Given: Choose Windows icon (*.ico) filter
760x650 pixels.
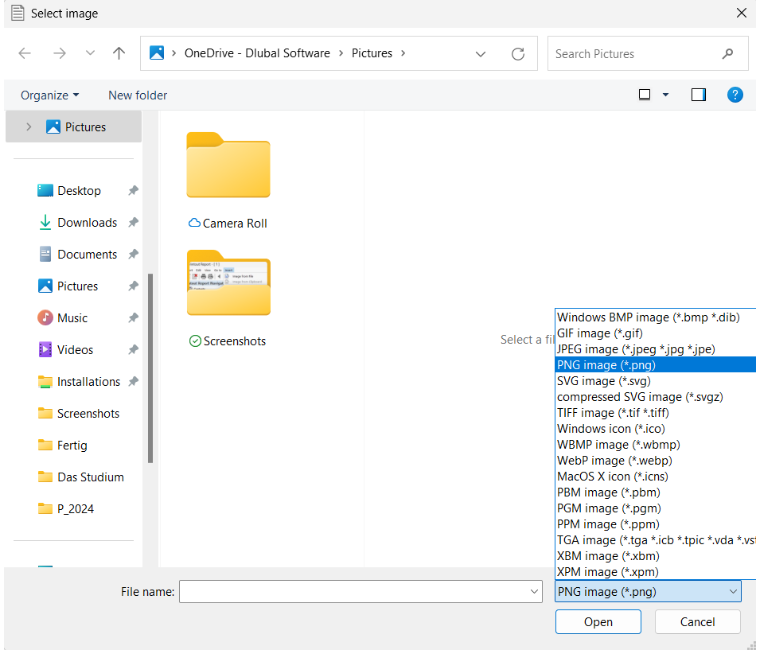Looking at the screenshot, I should coord(655,428).
